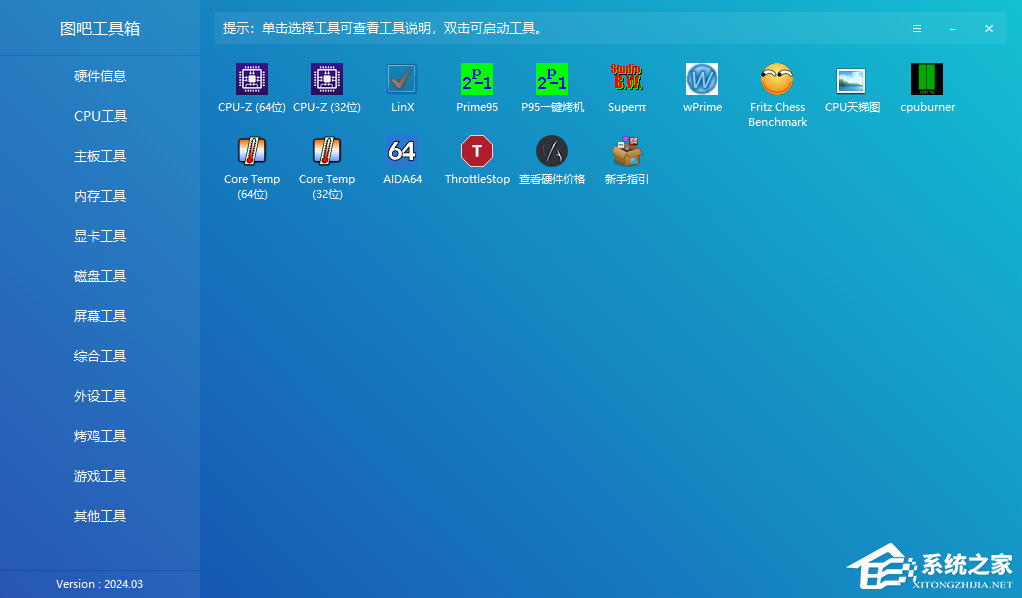Open 查看硬件价格 hardware price tool
The height and width of the screenshot is (598, 1022).
tap(552, 151)
